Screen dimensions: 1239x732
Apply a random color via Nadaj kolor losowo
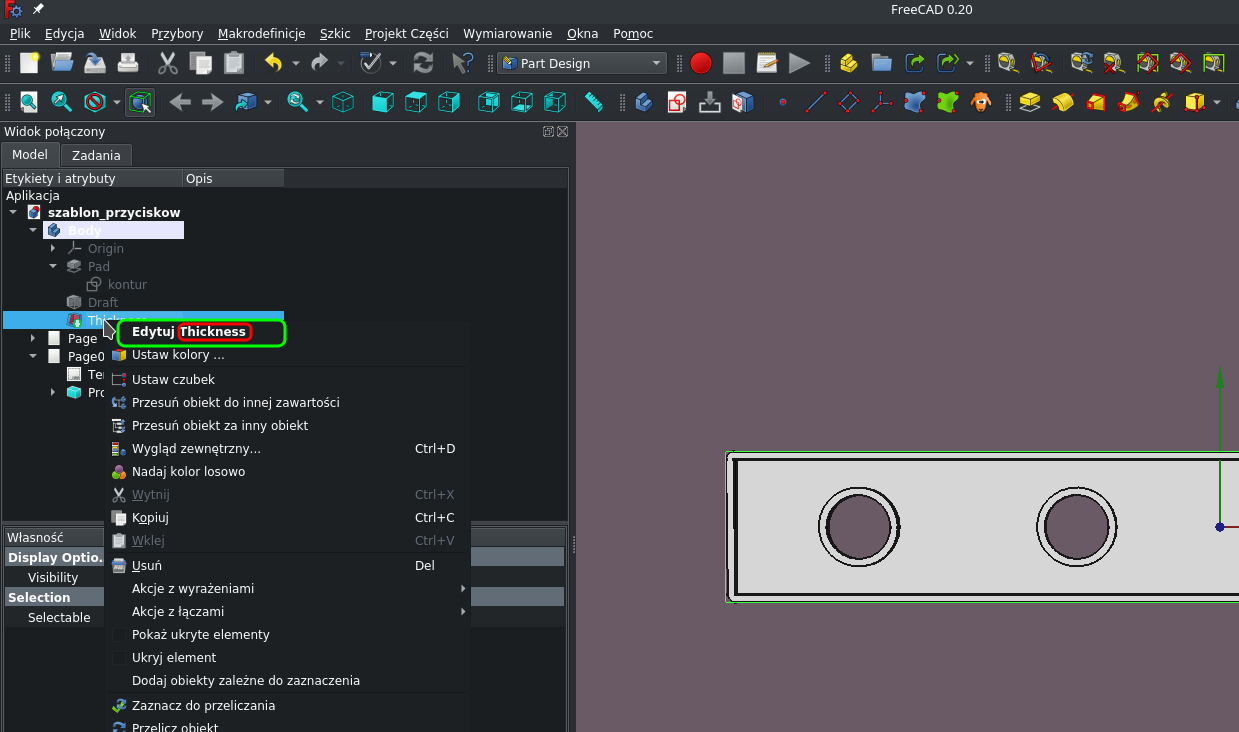pyautogui.click(x=188, y=471)
